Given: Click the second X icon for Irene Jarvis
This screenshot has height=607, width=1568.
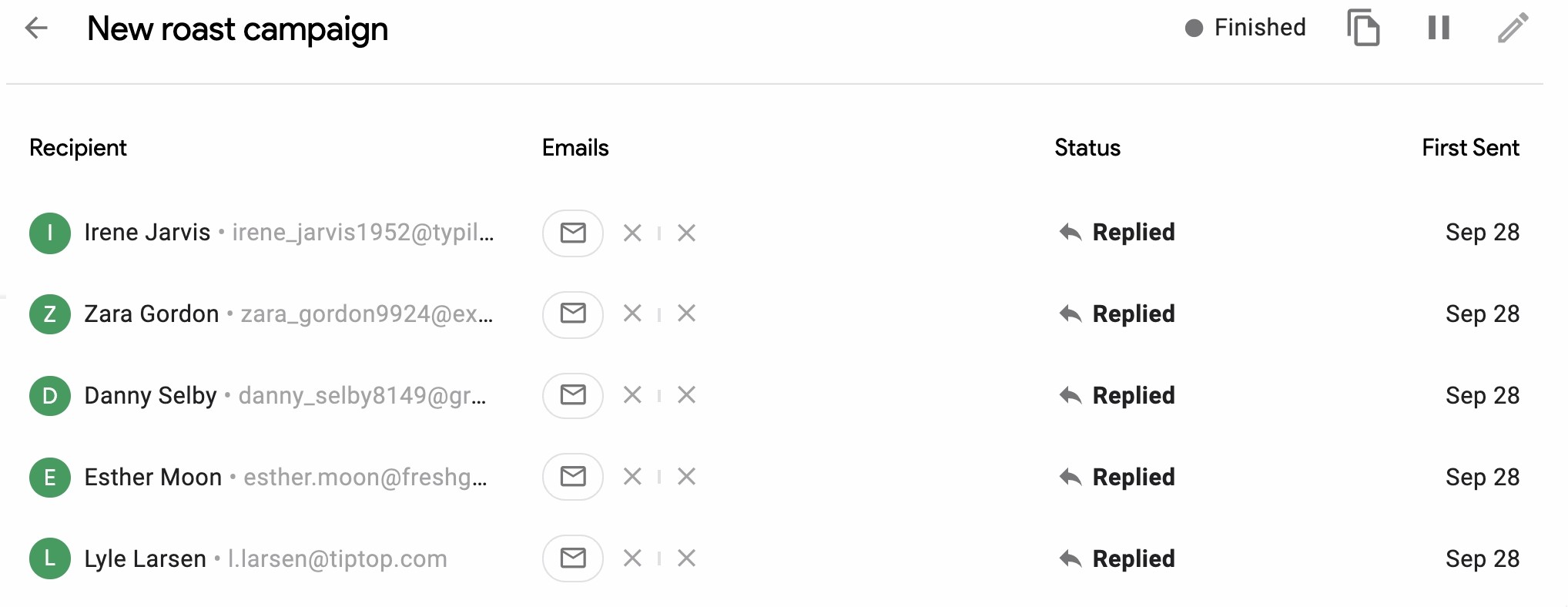Looking at the screenshot, I should (686, 233).
